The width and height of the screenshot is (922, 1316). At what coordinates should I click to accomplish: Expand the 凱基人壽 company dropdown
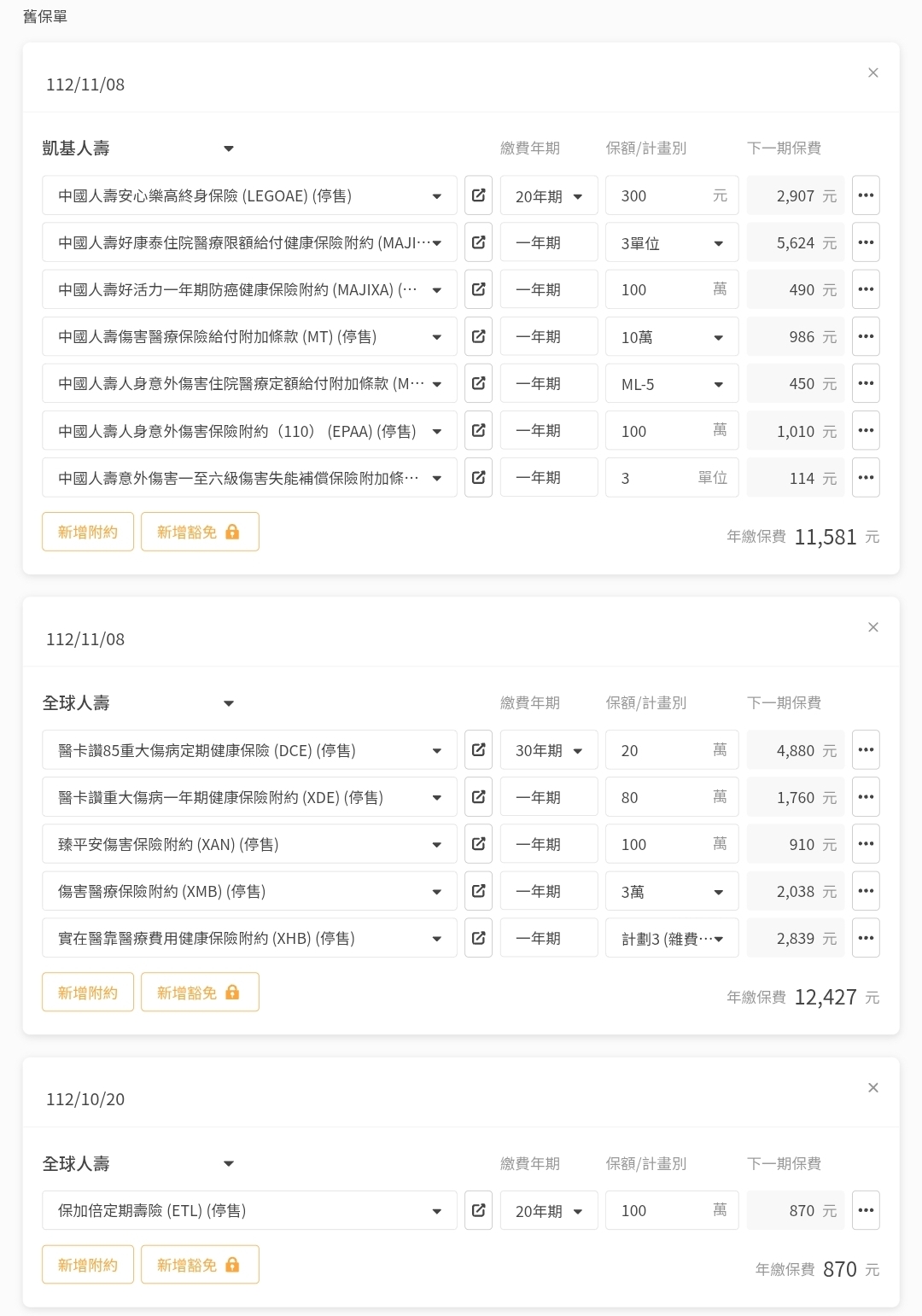click(228, 148)
